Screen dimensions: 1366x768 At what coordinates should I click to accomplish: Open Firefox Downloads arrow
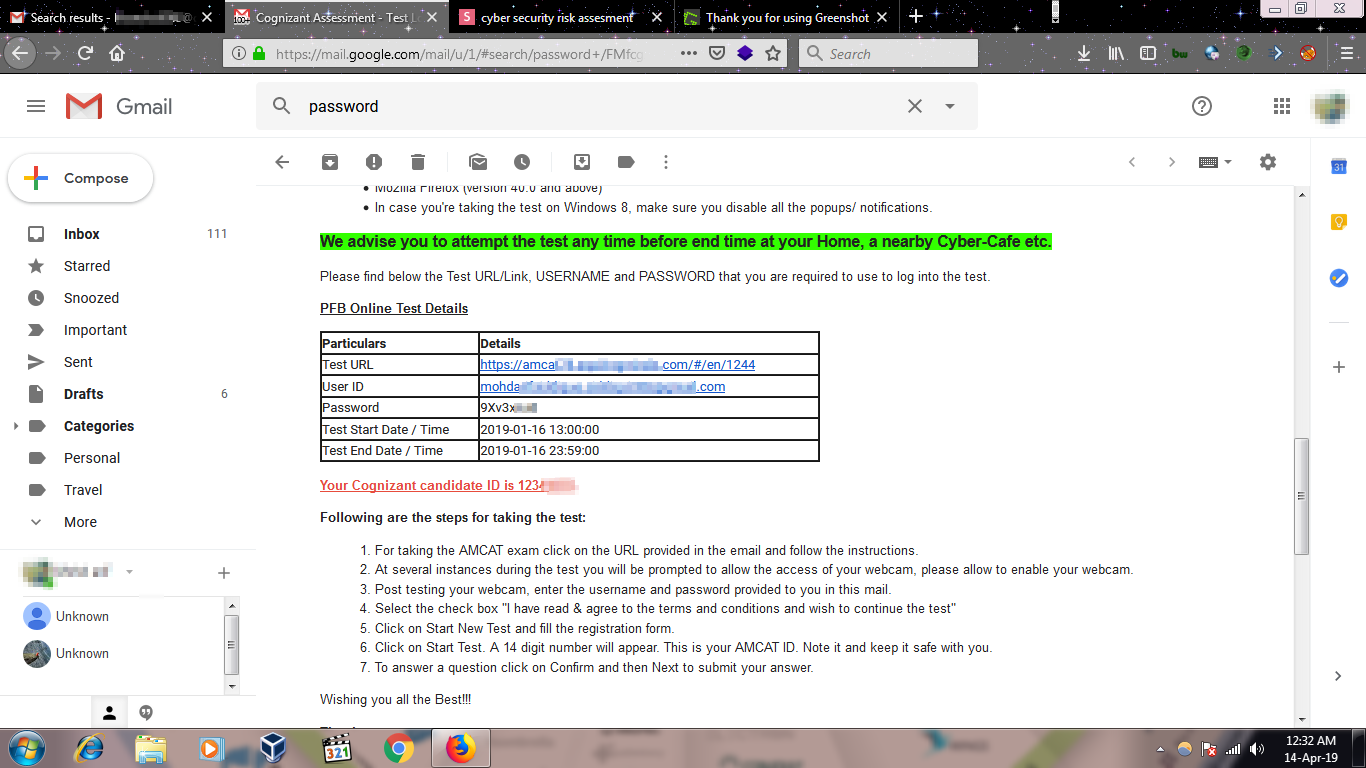(x=1084, y=54)
